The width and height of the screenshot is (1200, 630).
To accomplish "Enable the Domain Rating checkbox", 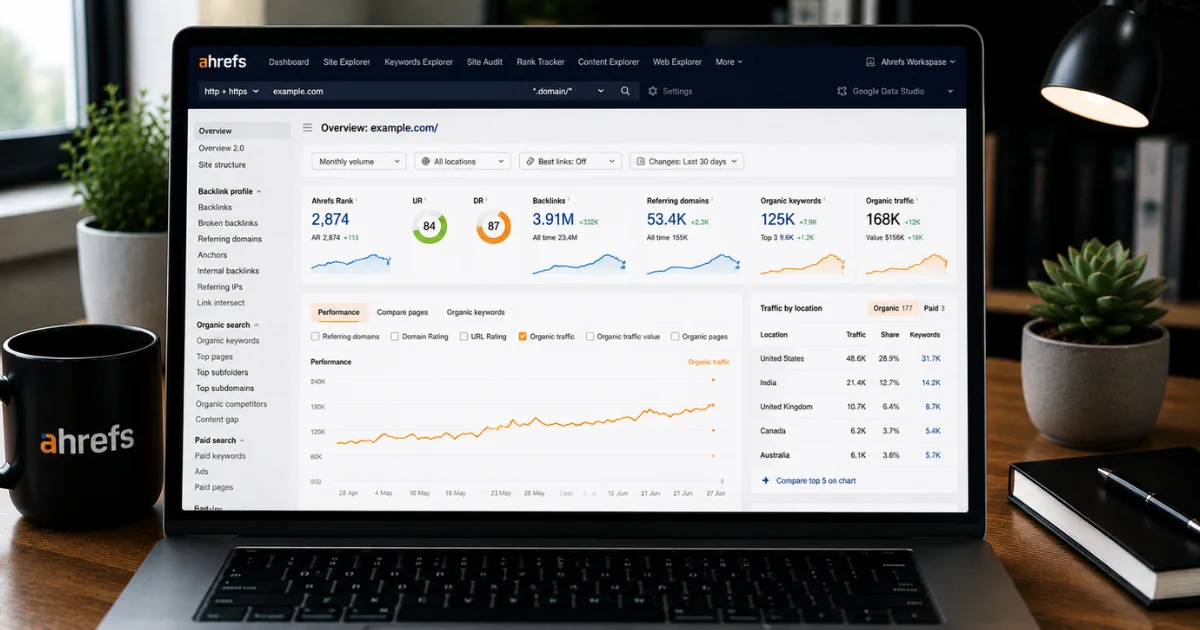I will tap(395, 337).
